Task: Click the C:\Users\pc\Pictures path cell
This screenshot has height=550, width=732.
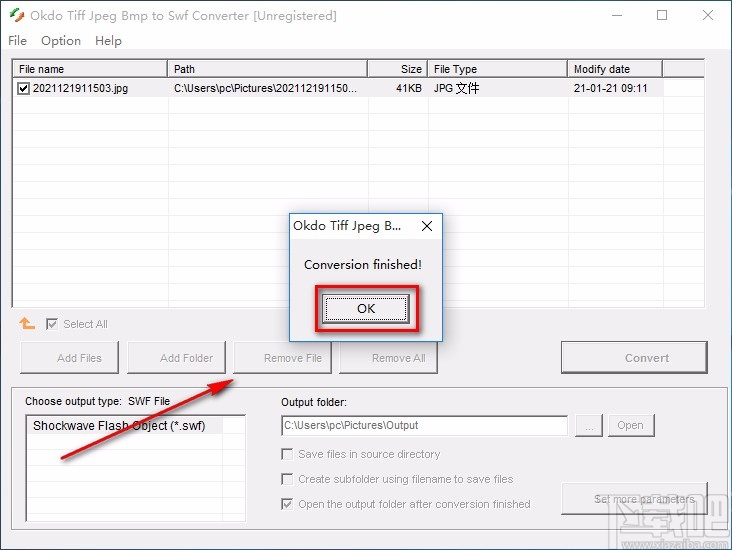Action: click(x=265, y=88)
